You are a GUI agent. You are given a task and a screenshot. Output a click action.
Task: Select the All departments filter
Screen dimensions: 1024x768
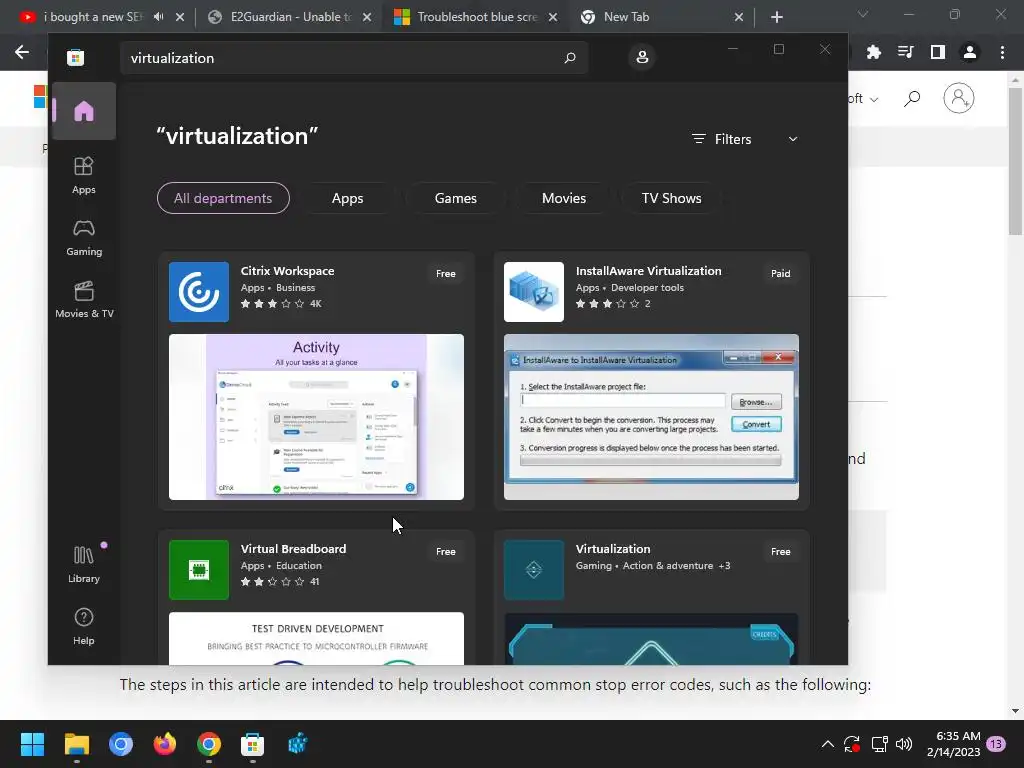[x=223, y=199]
